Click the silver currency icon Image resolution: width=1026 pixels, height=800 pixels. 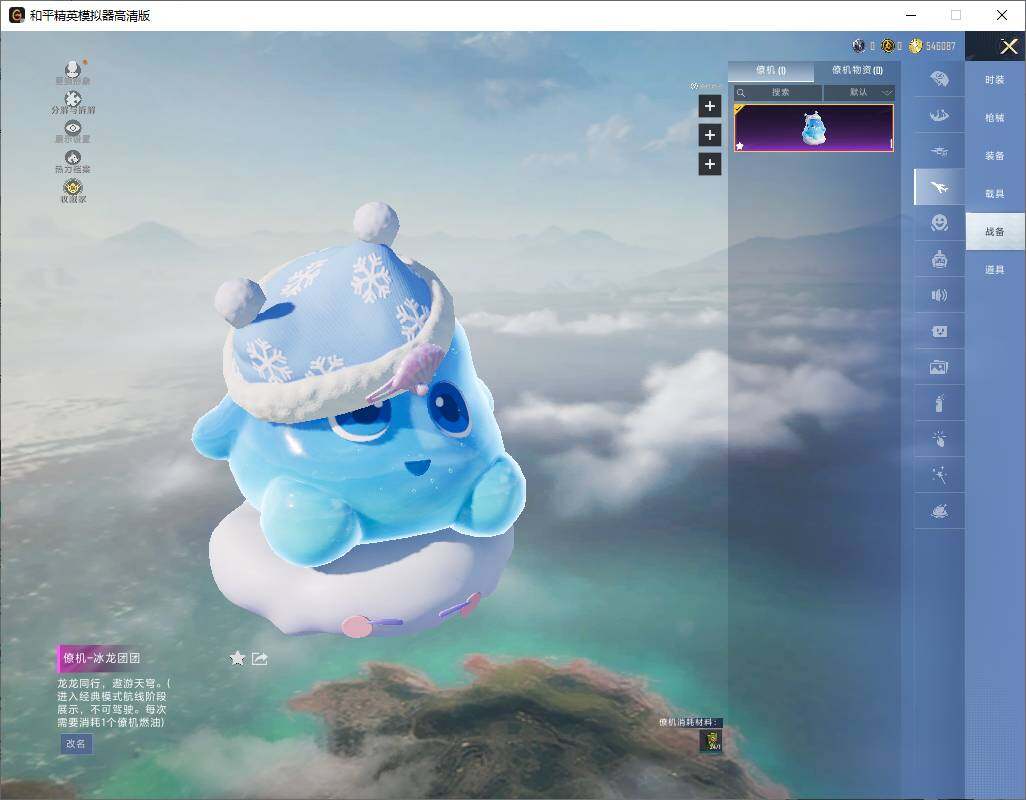click(x=859, y=46)
